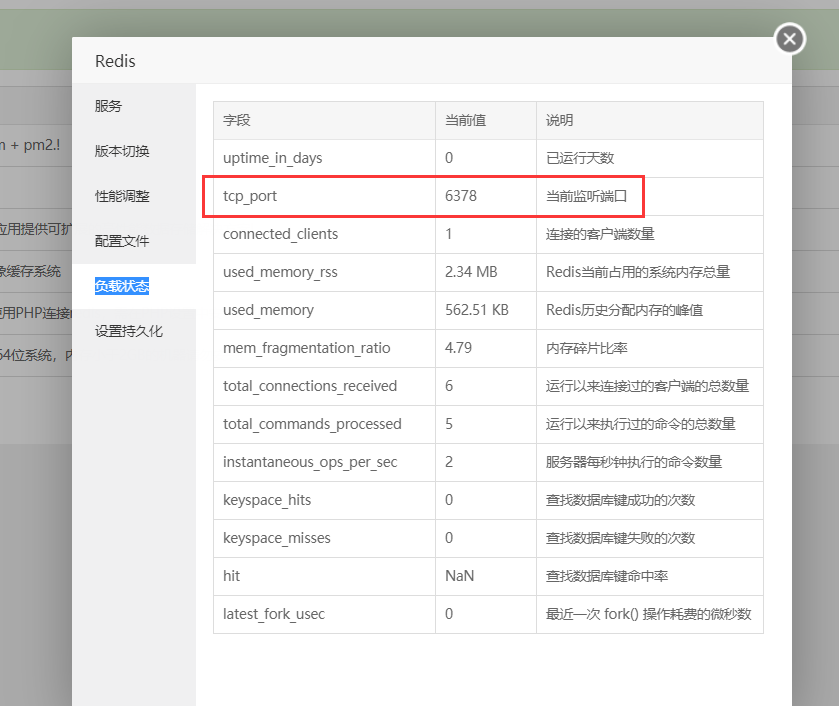This screenshot has width=839, height=706.
Task: Click the instantaneous_ops_per_sec field name
Action: 310,462
